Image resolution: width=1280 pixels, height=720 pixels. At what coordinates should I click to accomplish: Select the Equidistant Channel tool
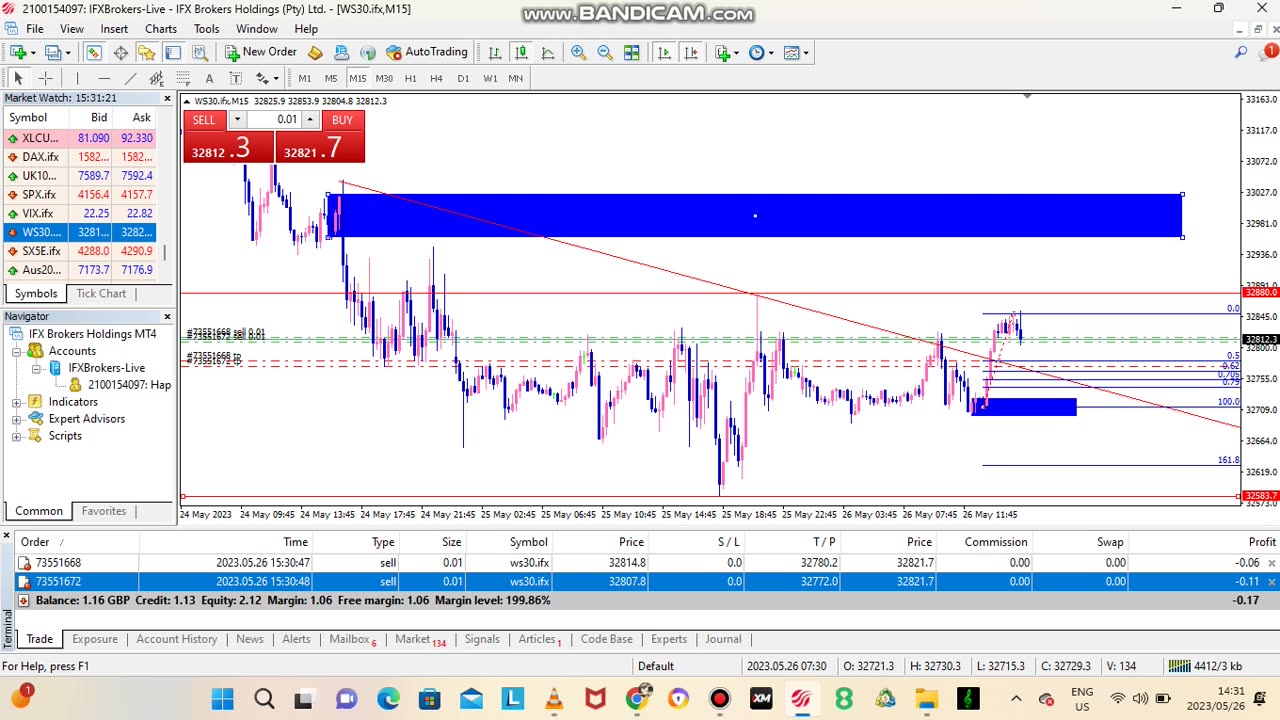(x=156, y=78)
